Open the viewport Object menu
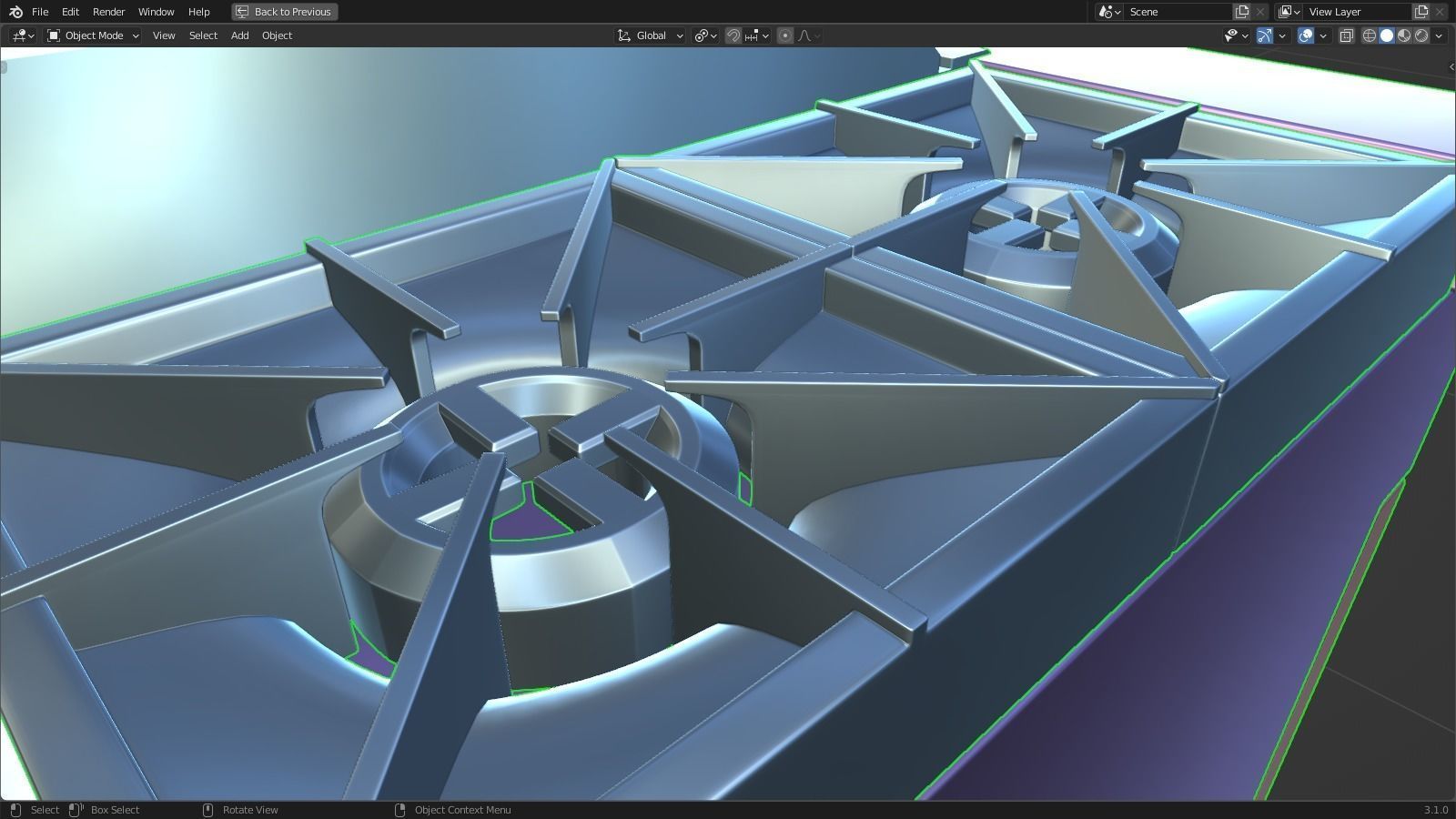Image resolution: width=1456 pixels, height=819 pixels. click(x=277, y=35)
